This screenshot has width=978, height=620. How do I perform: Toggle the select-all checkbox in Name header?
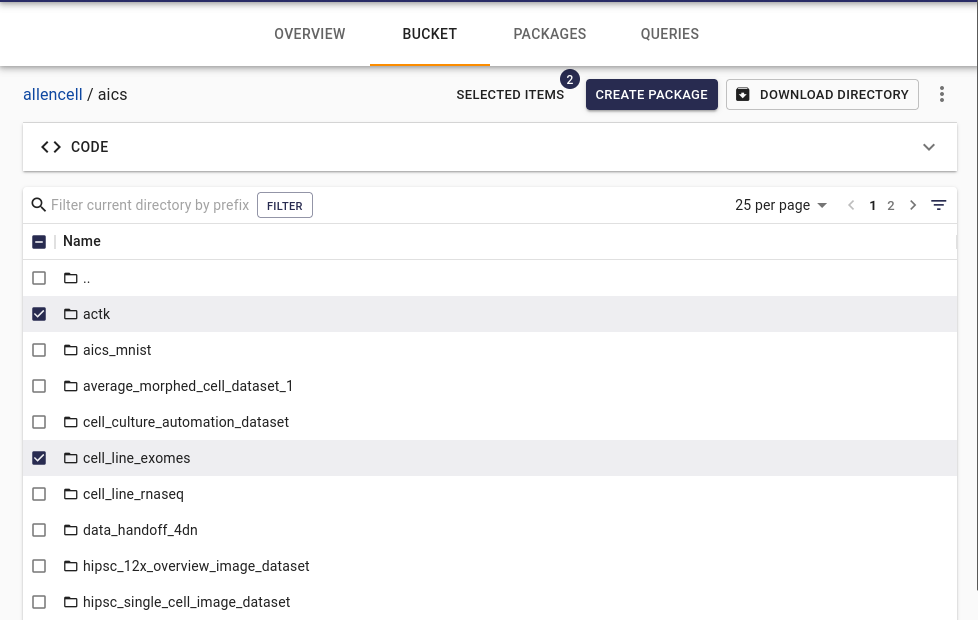tap(39, 241)
